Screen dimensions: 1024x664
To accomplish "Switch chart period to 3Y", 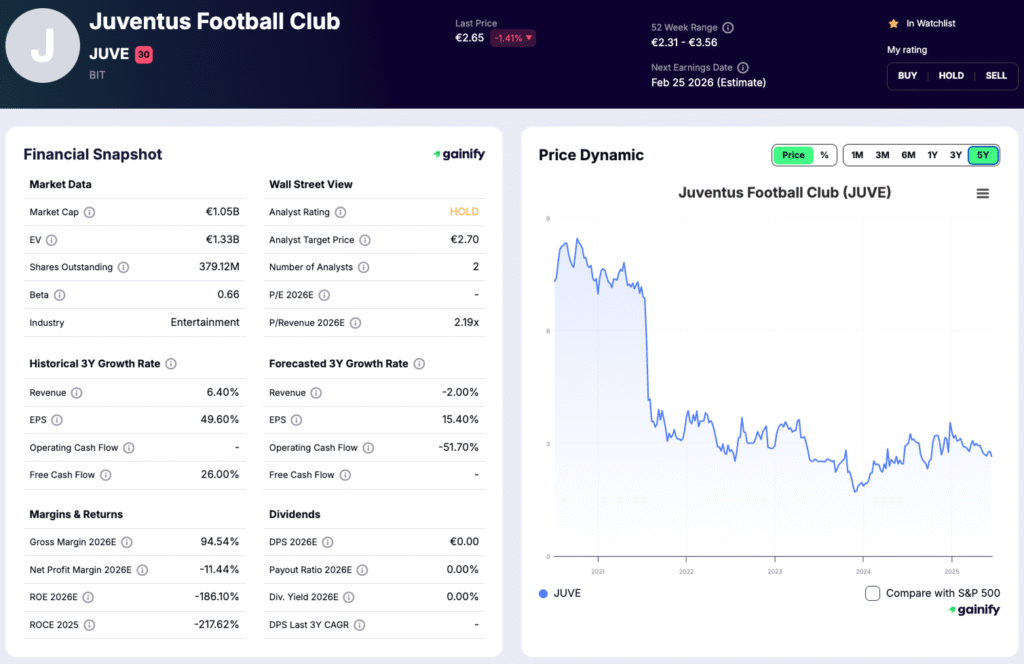I will [956, 155].
